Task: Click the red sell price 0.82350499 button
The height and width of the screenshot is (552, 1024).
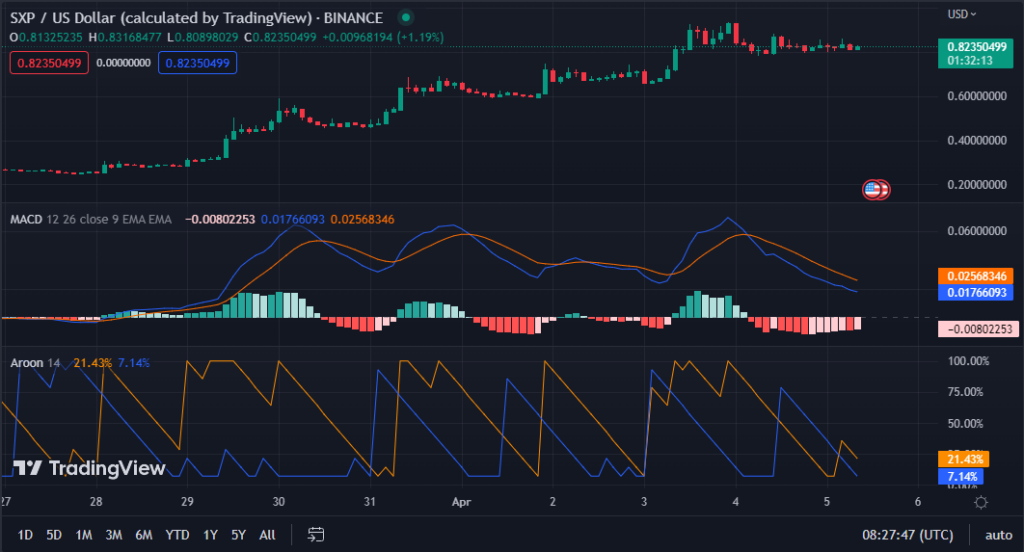Action: click(x=49, y=63)
